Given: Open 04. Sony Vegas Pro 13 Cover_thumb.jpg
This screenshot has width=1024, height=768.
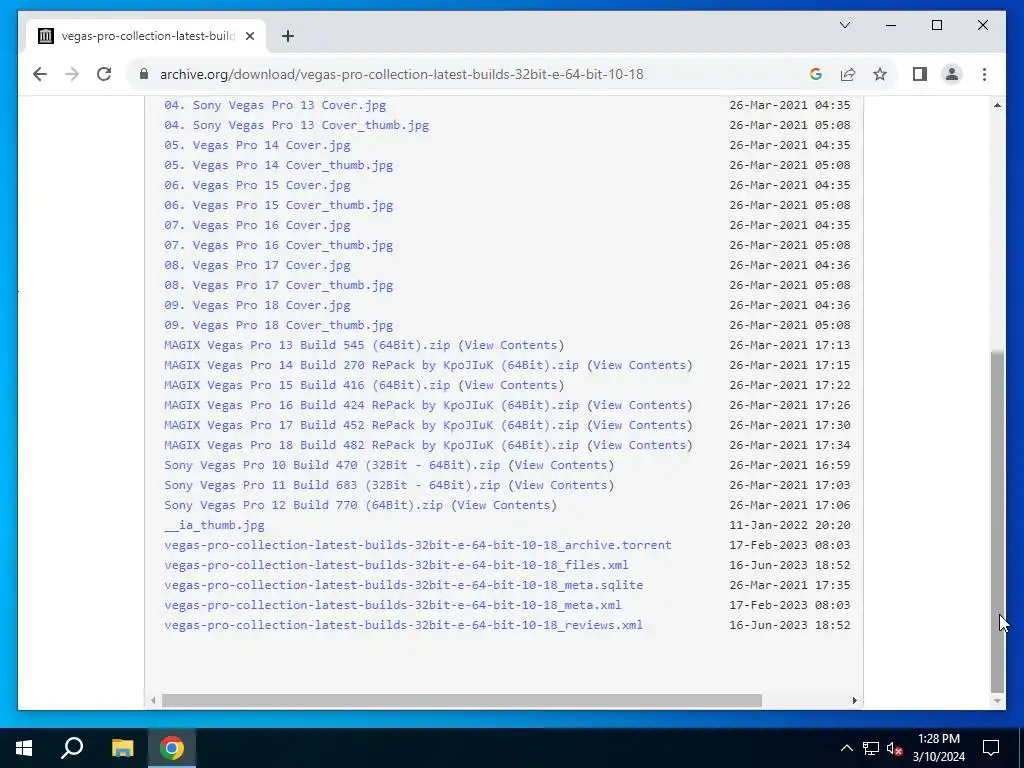Looking at the screenshot, I should (296, 125).
